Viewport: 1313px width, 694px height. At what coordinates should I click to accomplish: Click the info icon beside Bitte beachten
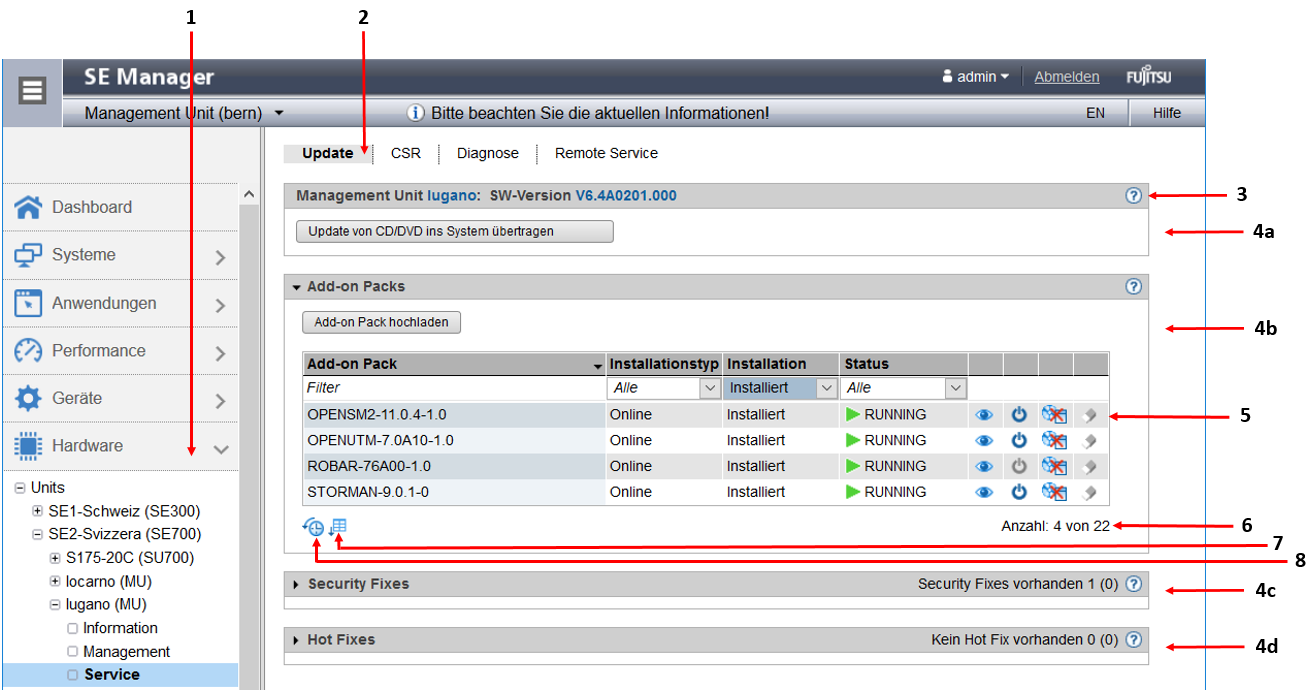(416, 113)
